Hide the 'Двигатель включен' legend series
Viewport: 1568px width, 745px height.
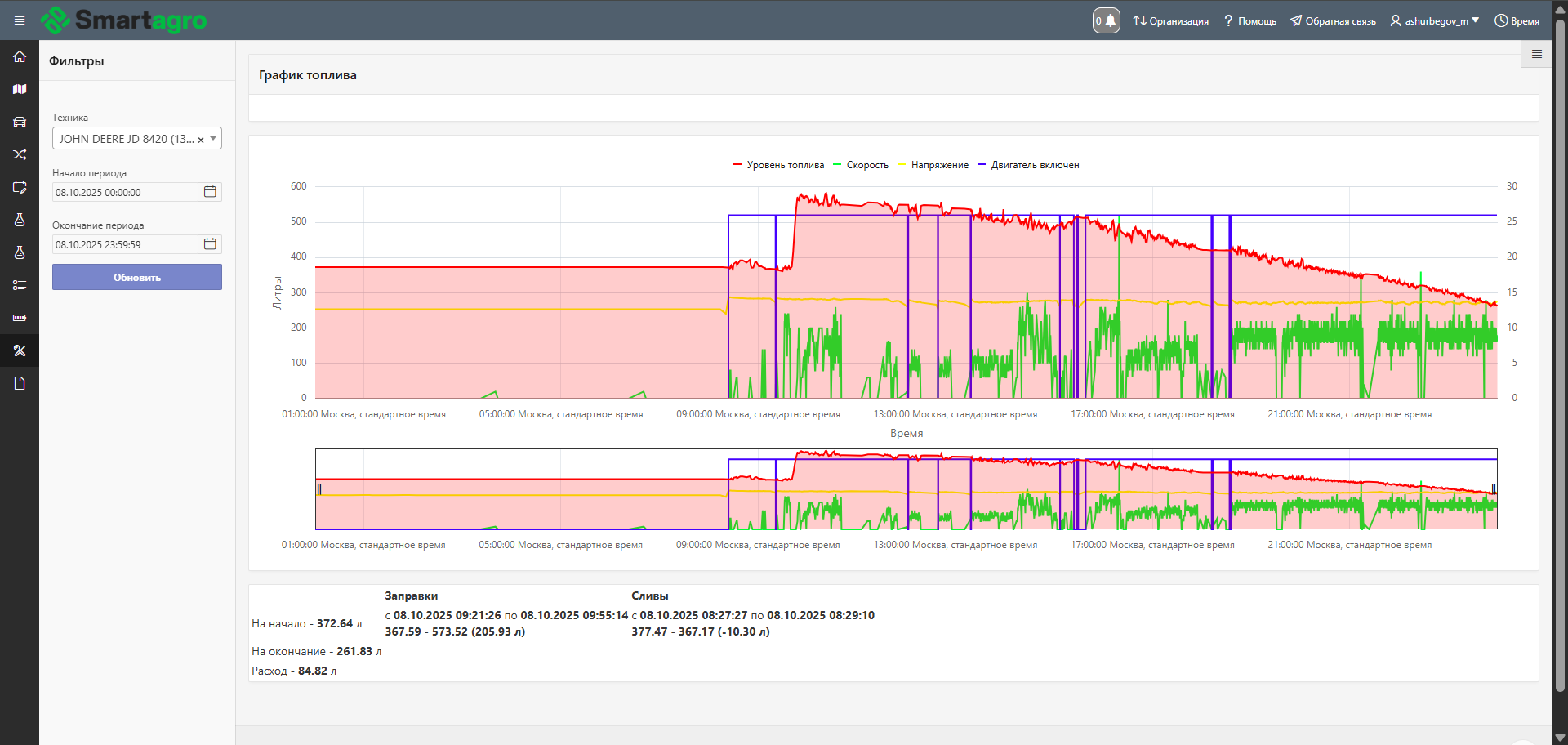(x=1034, y=165)
